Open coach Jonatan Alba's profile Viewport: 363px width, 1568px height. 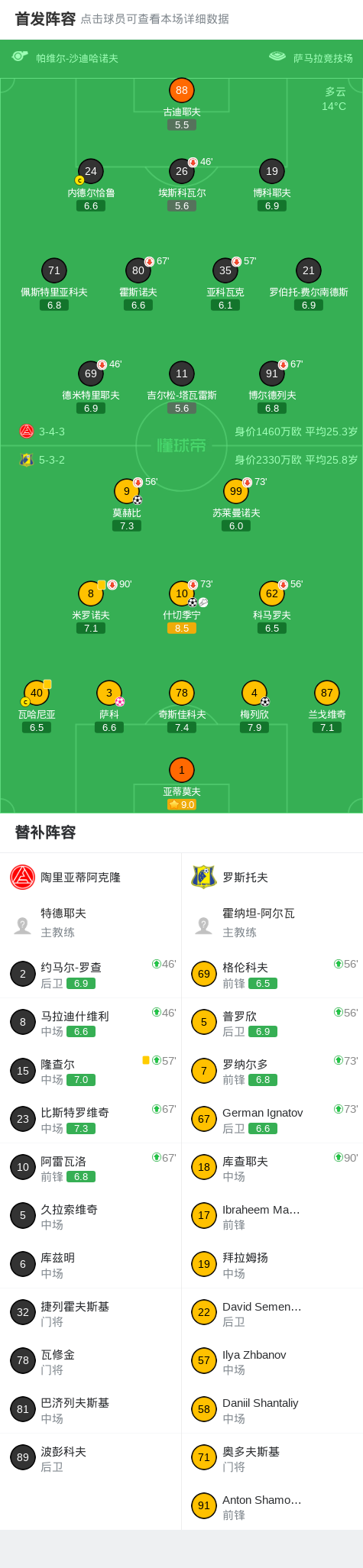272,923
